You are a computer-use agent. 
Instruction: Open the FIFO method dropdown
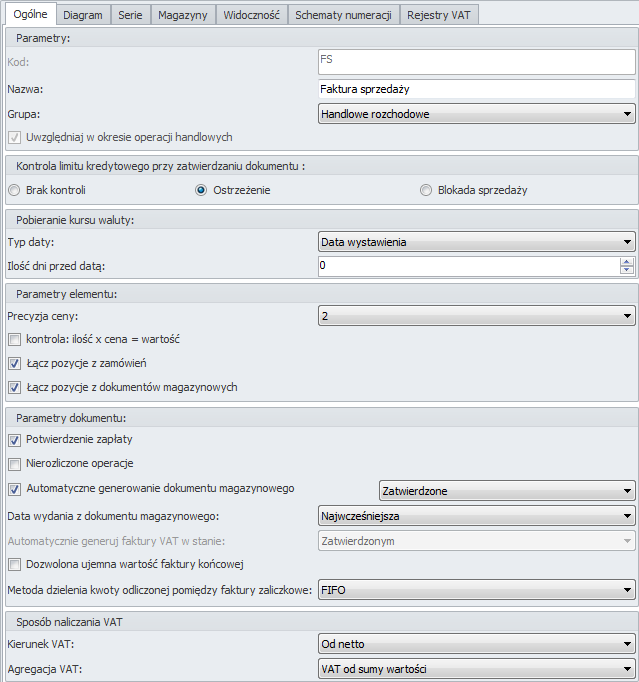pos(477,590)
